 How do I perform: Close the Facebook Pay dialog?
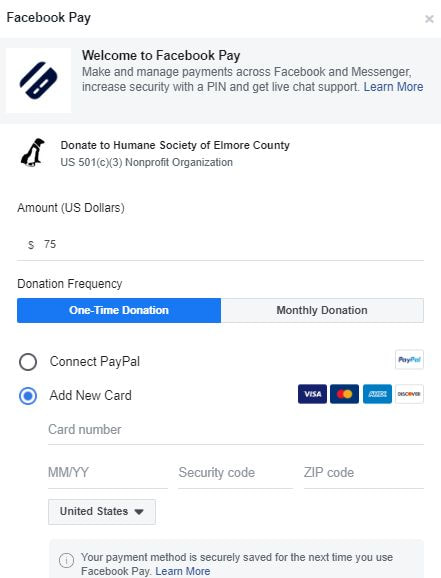tap(429, 19)
